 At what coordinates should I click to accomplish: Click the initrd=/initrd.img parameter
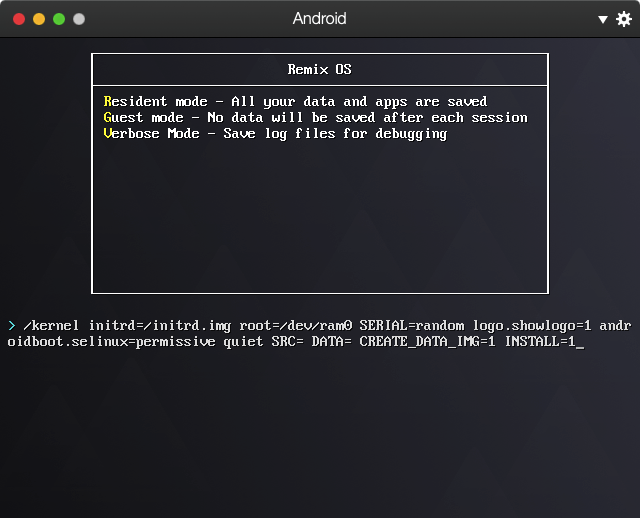click(160, 326)
